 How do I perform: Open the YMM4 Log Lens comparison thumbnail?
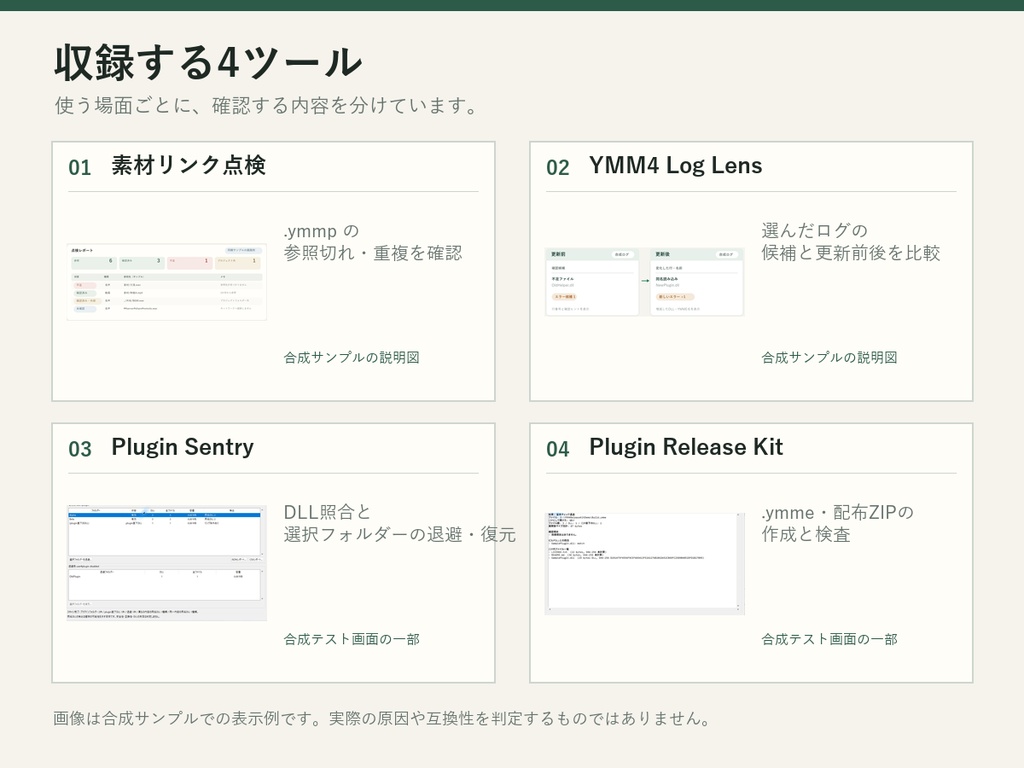645,281
